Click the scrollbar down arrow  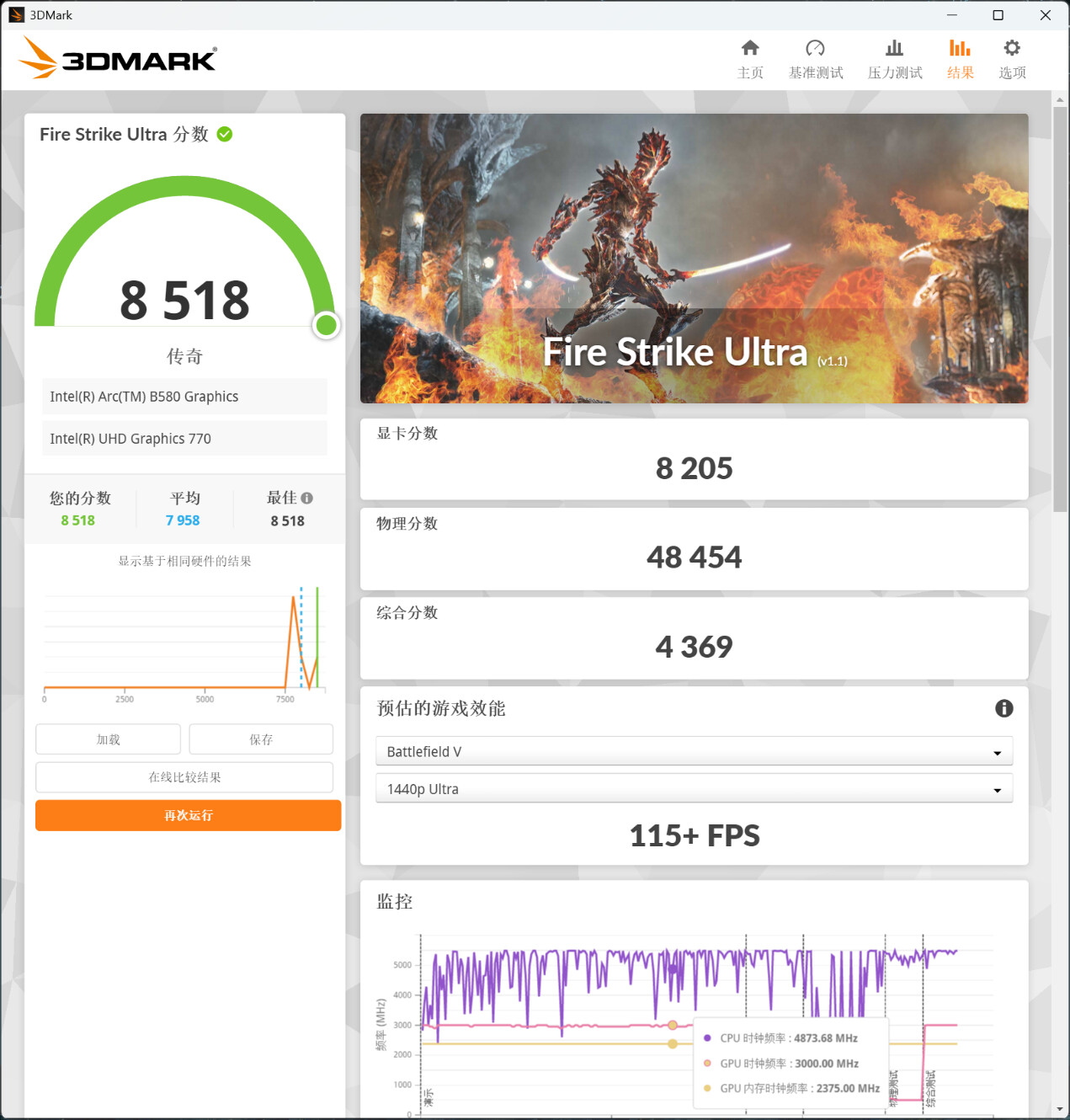click(1060, 1110)
